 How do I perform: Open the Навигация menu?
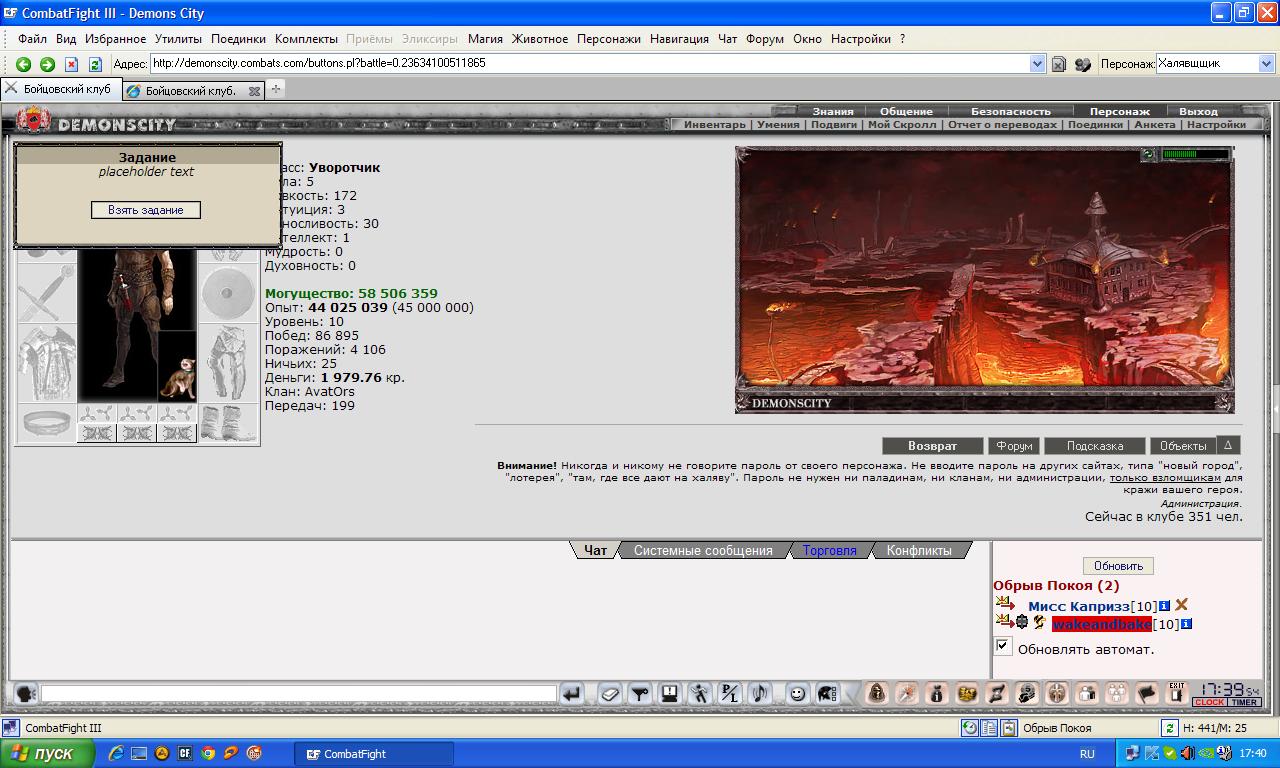pos(679,39)
